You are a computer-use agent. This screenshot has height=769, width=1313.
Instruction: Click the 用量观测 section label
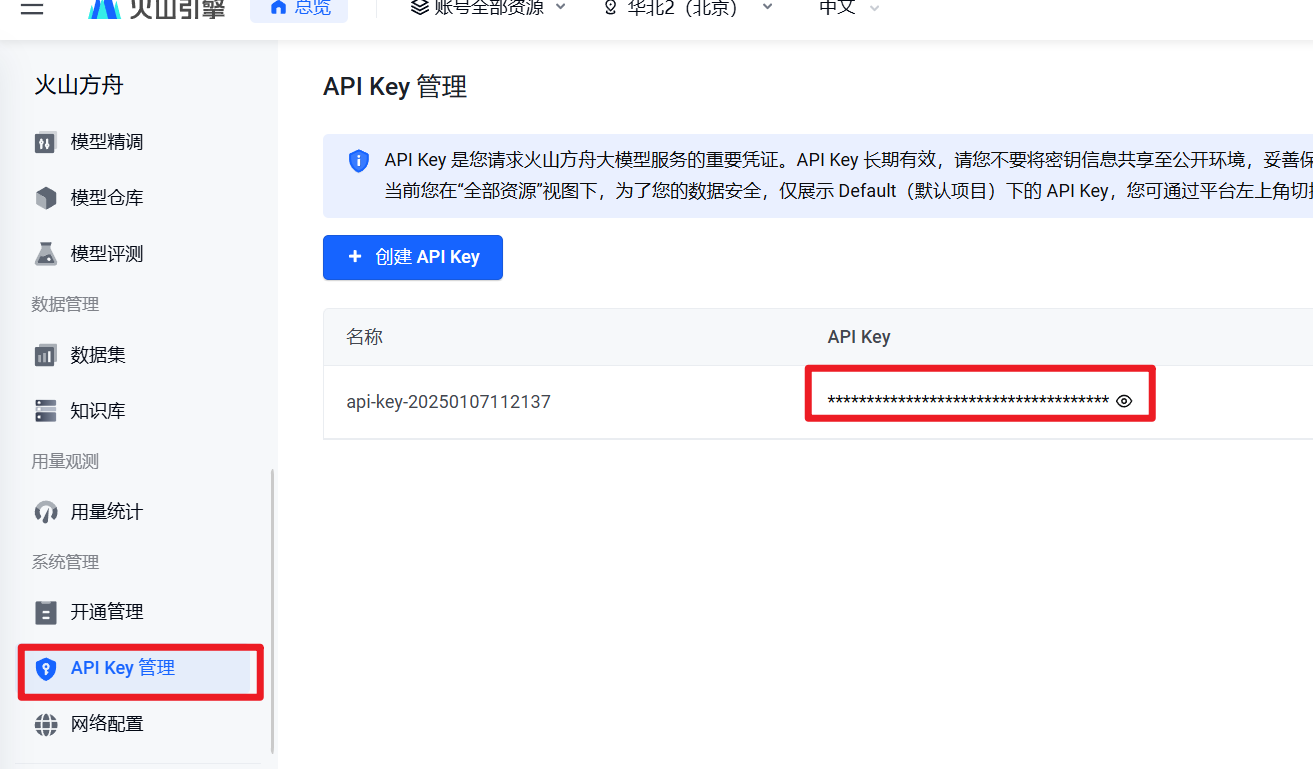pos(65,461)
